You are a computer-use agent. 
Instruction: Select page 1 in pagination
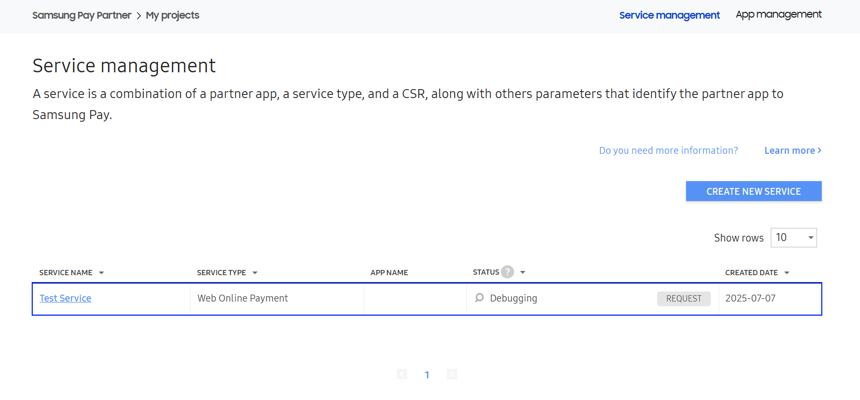tap(427, 375)
